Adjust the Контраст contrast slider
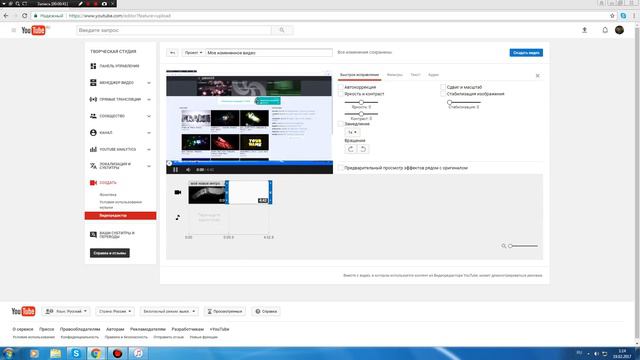Image resolution: width=640 pixels, height=360 pixels. 361,114
